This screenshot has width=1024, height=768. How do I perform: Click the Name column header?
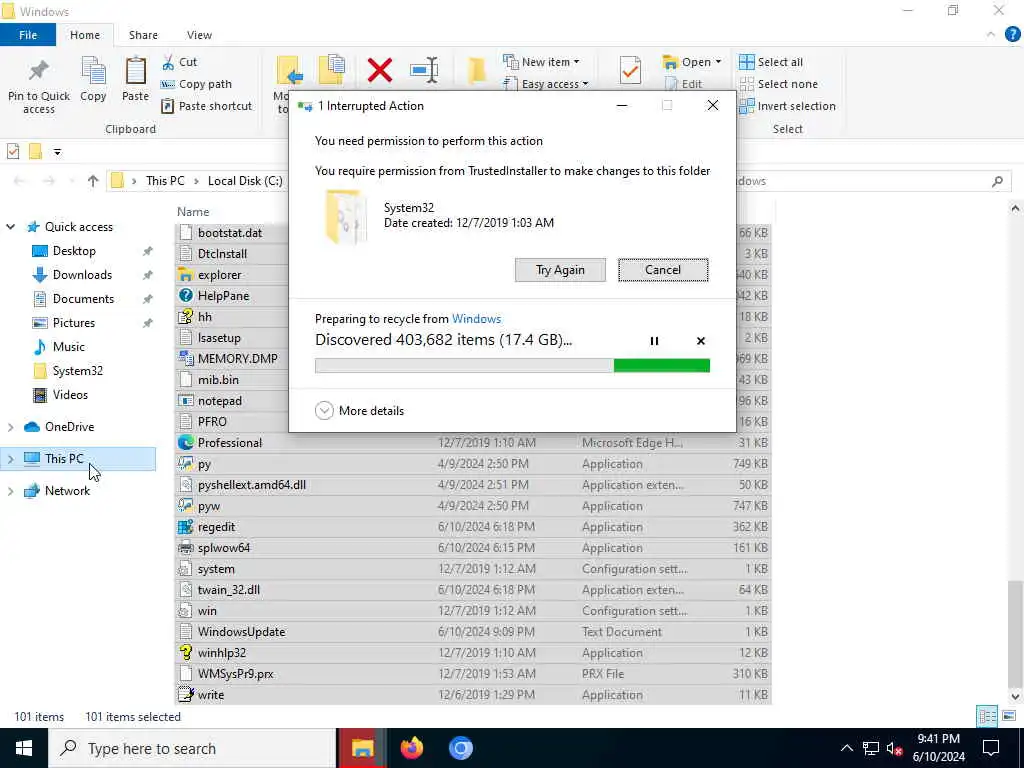pos(193,212)
